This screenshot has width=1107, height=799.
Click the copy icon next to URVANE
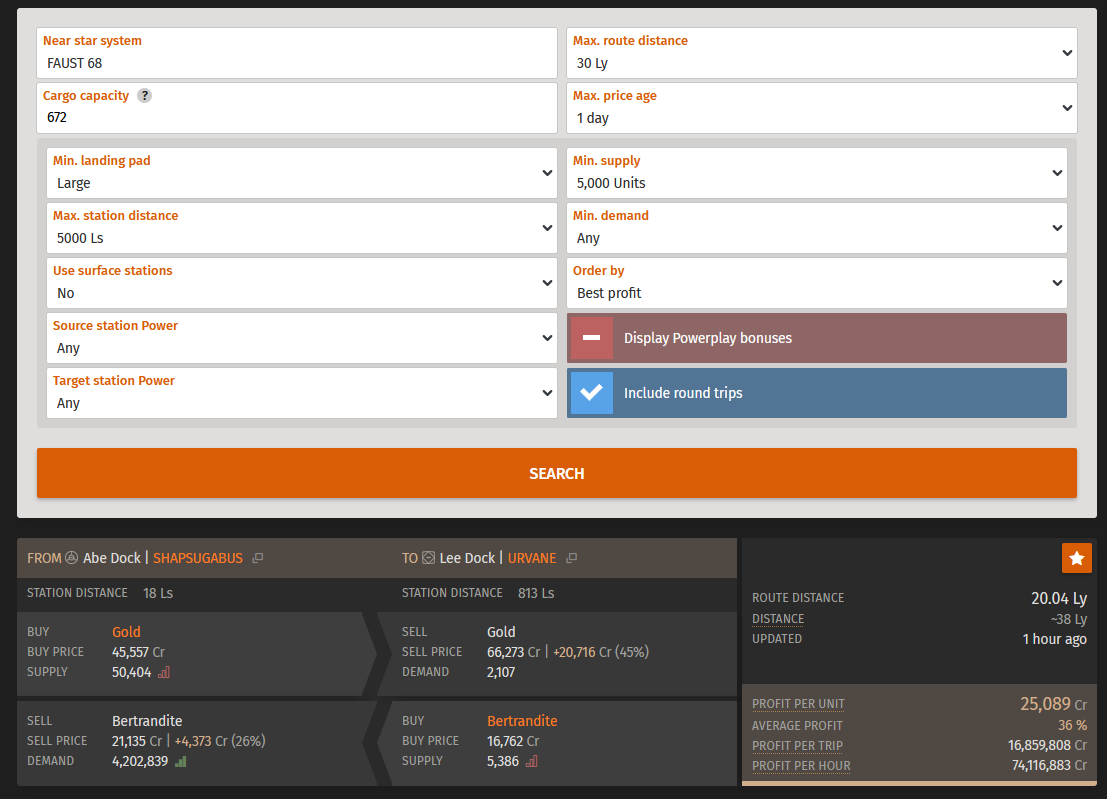click(571, 558)
